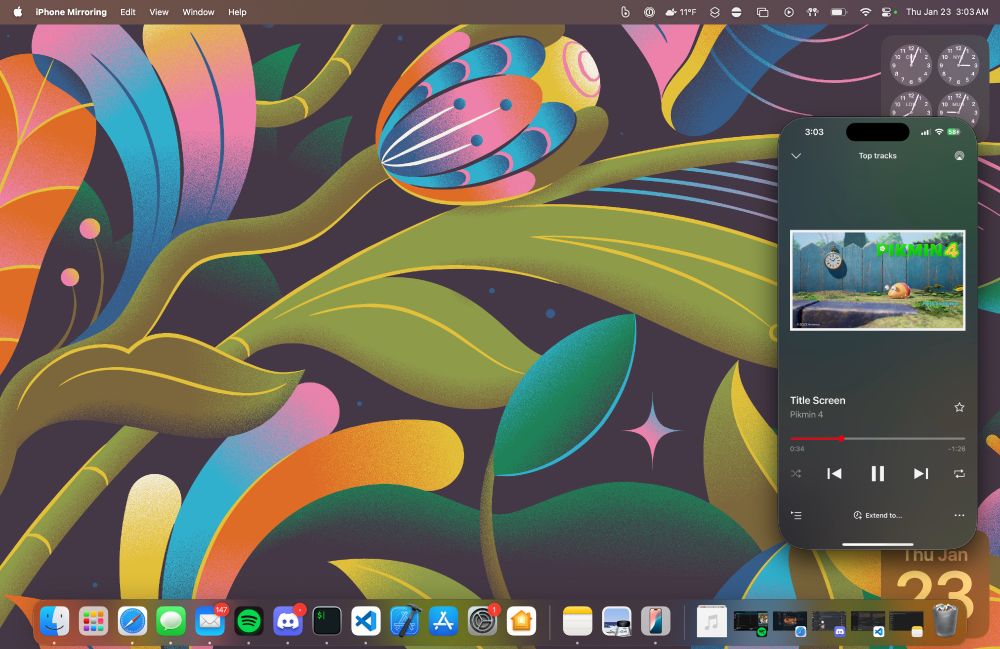Image resolution: width=1000 pixels, height=649 pixels.
Task: Open Control Center from the menu bar
Action: [887, 11]
